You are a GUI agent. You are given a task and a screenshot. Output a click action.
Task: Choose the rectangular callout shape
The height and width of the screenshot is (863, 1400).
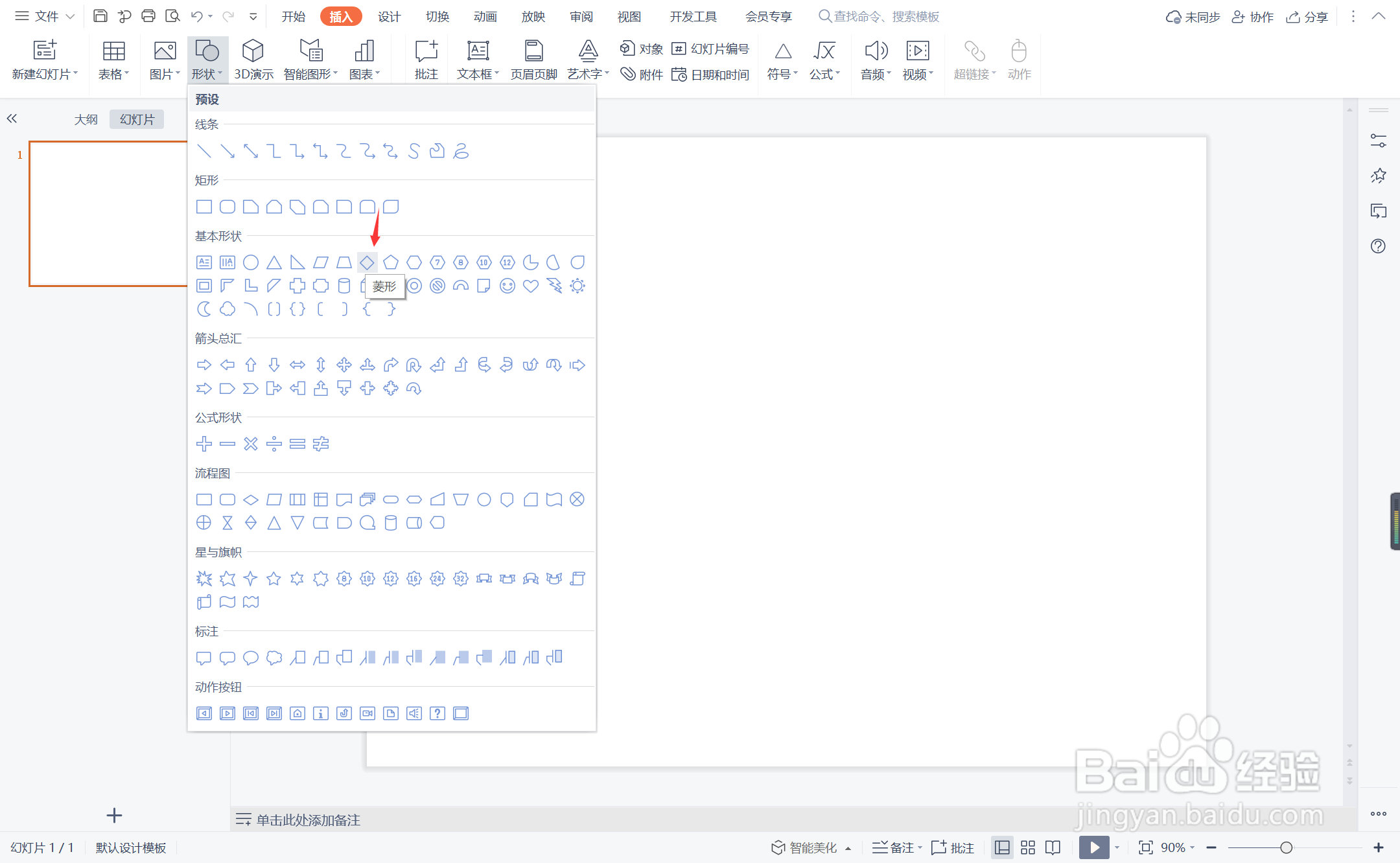204,658
